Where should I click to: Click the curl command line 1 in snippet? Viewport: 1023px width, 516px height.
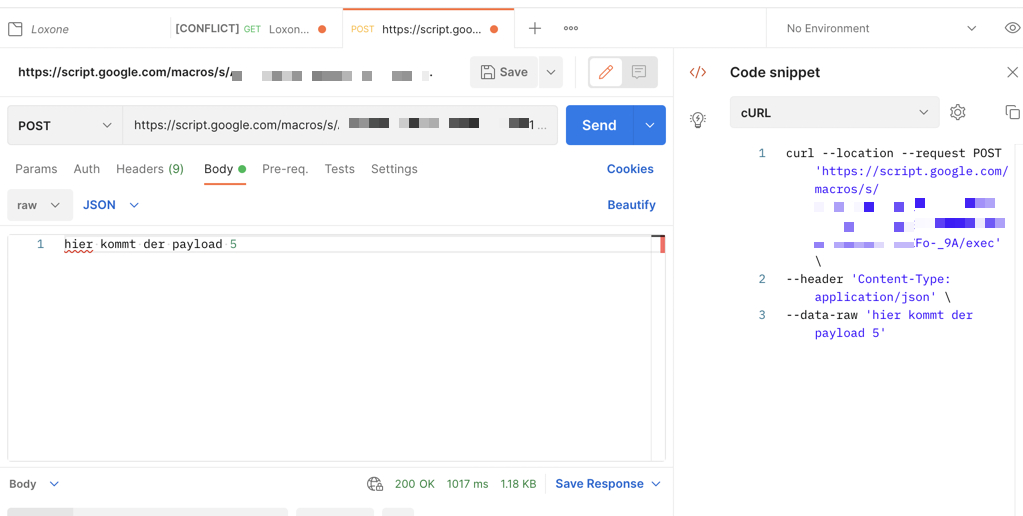coord(893,153)
